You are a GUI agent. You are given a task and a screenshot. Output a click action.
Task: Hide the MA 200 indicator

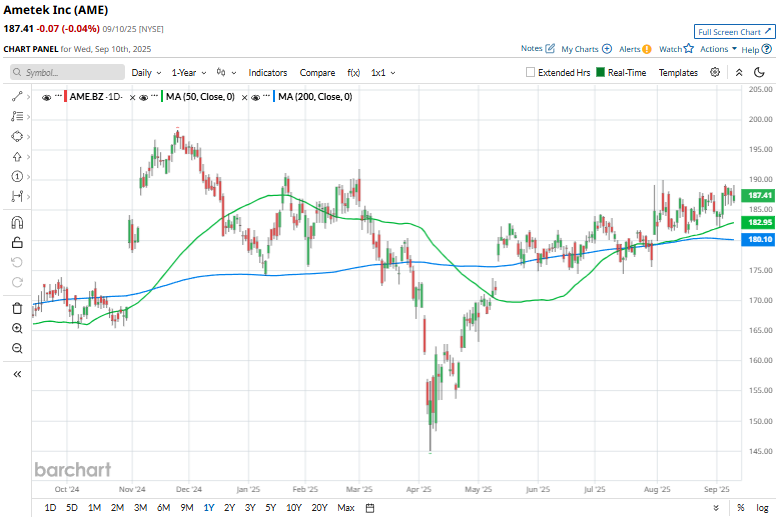pos(256,97)
